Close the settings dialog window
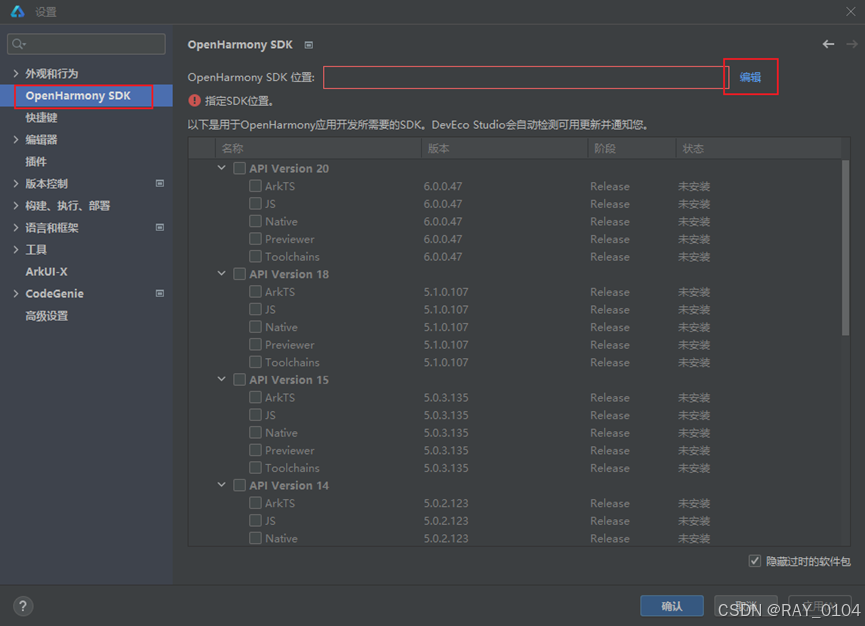This screenshot has width=865, height=626. [x=851, y=12]
